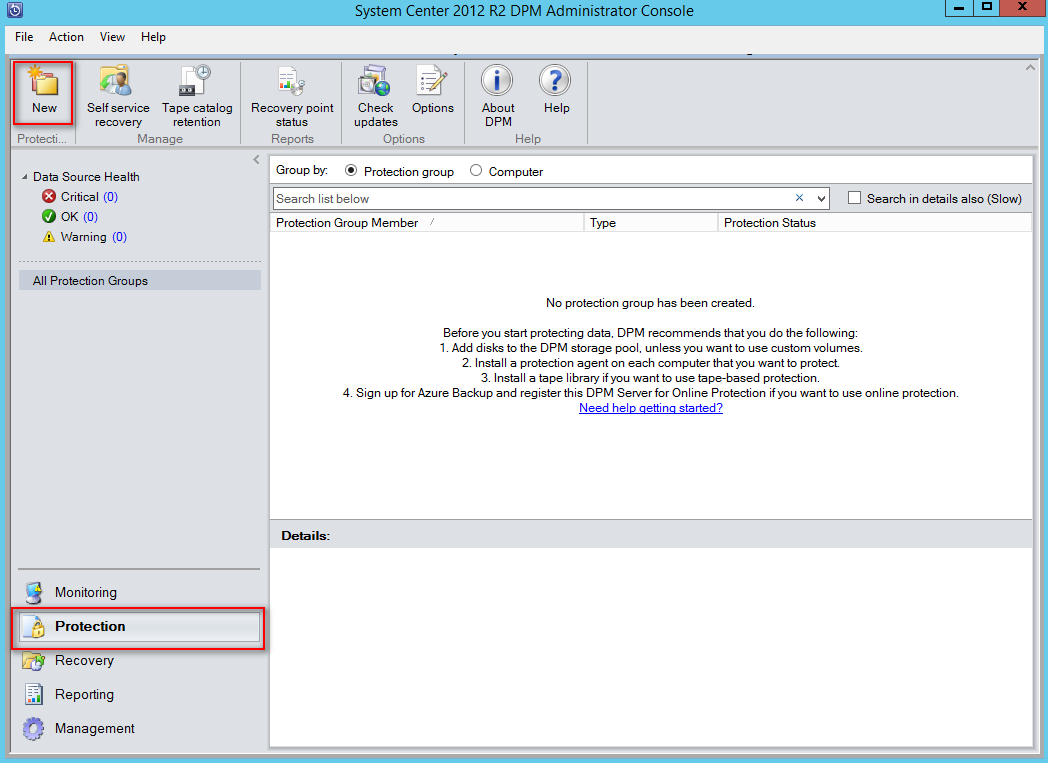Image resolution: width=1048 pixels, height=763 pixels.
Task: Click the DPM app icon in title bar
Action: [x=15, y=10]
